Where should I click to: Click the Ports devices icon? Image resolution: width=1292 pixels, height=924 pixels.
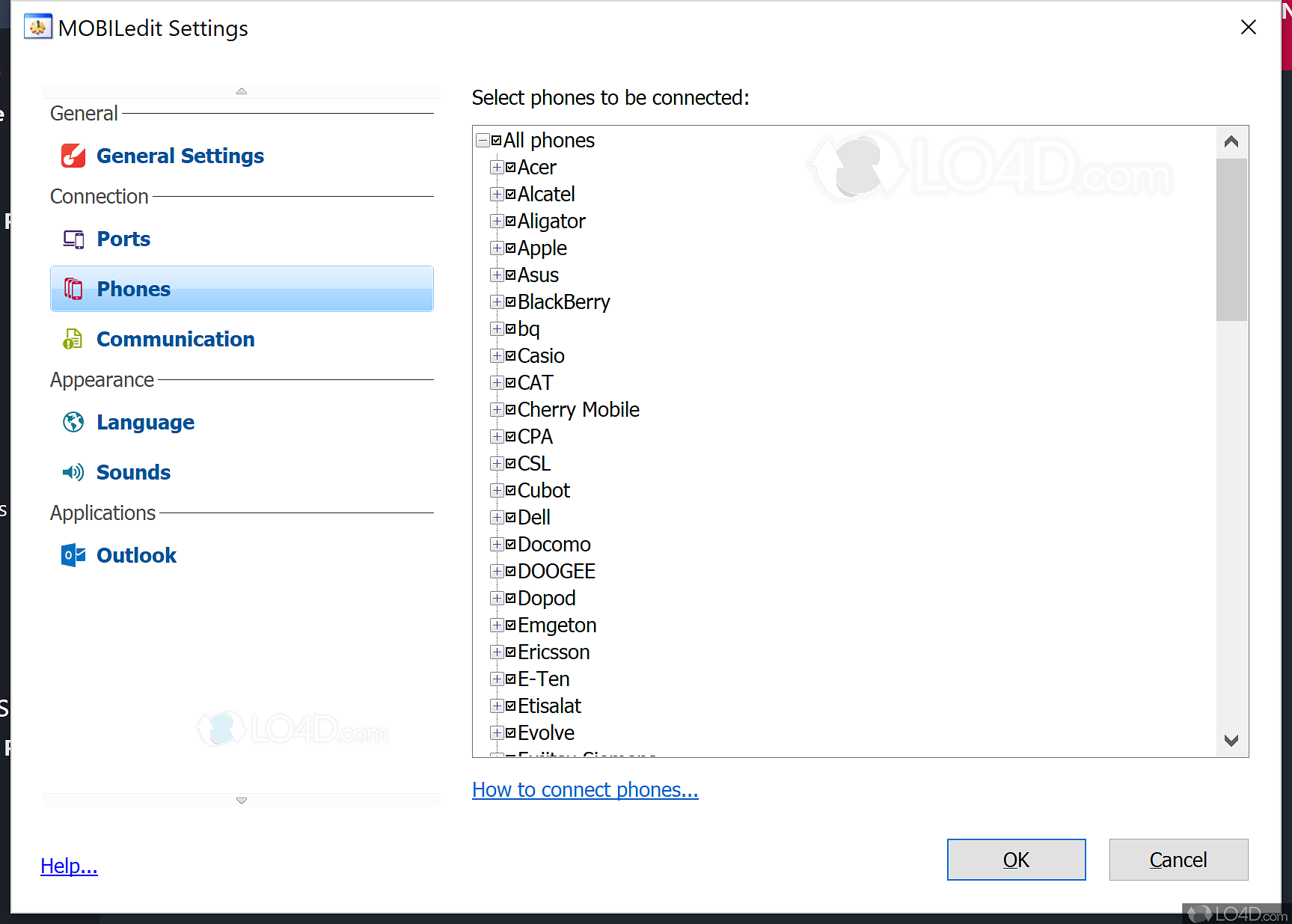pyautogui.click(x=73, y=239)
